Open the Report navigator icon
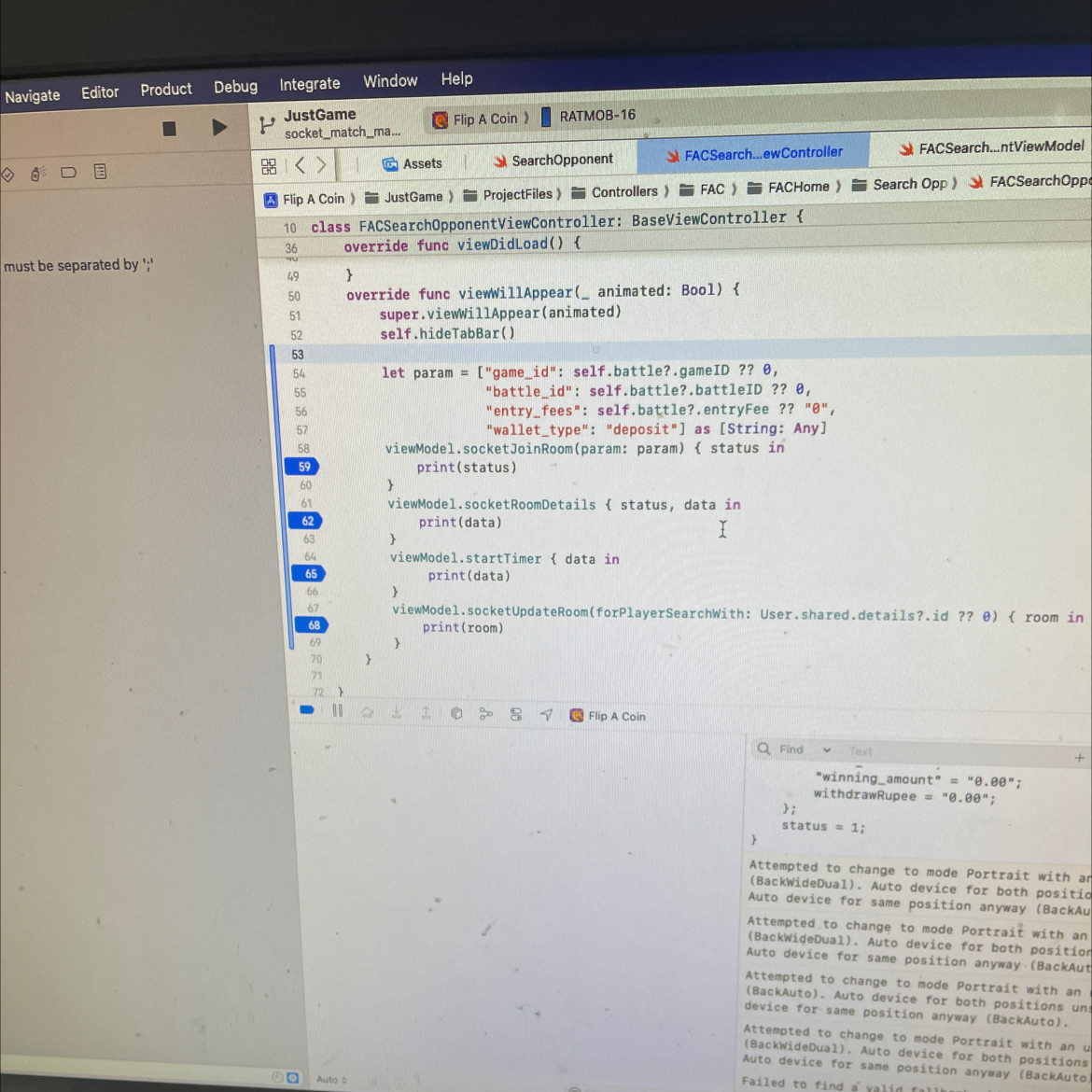Image resolution: width=1092 pixels, height=1092 pixels. click(x=100, y=172)
